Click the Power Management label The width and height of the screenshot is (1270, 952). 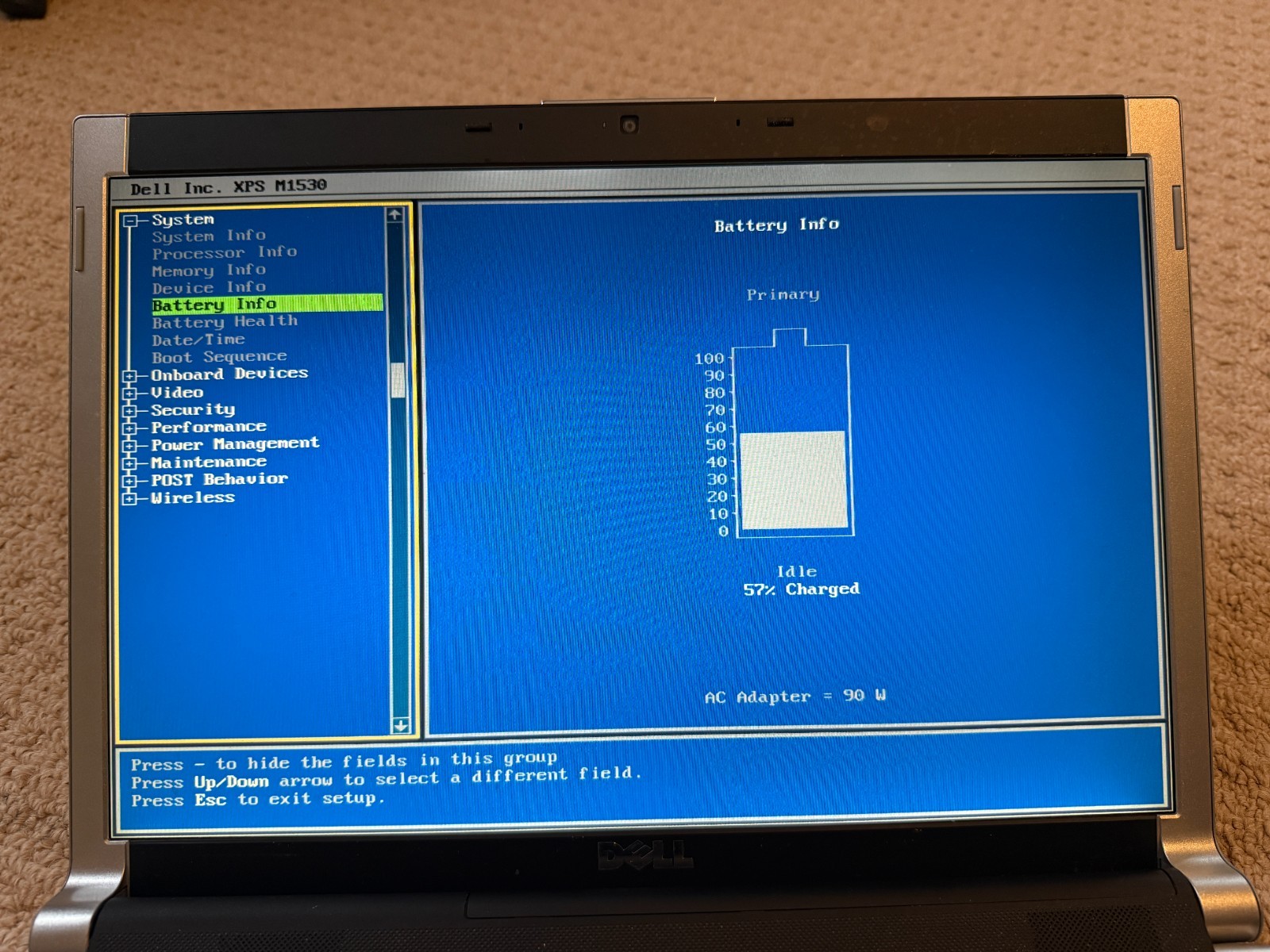pyautogui.click(x=235, y=444)
